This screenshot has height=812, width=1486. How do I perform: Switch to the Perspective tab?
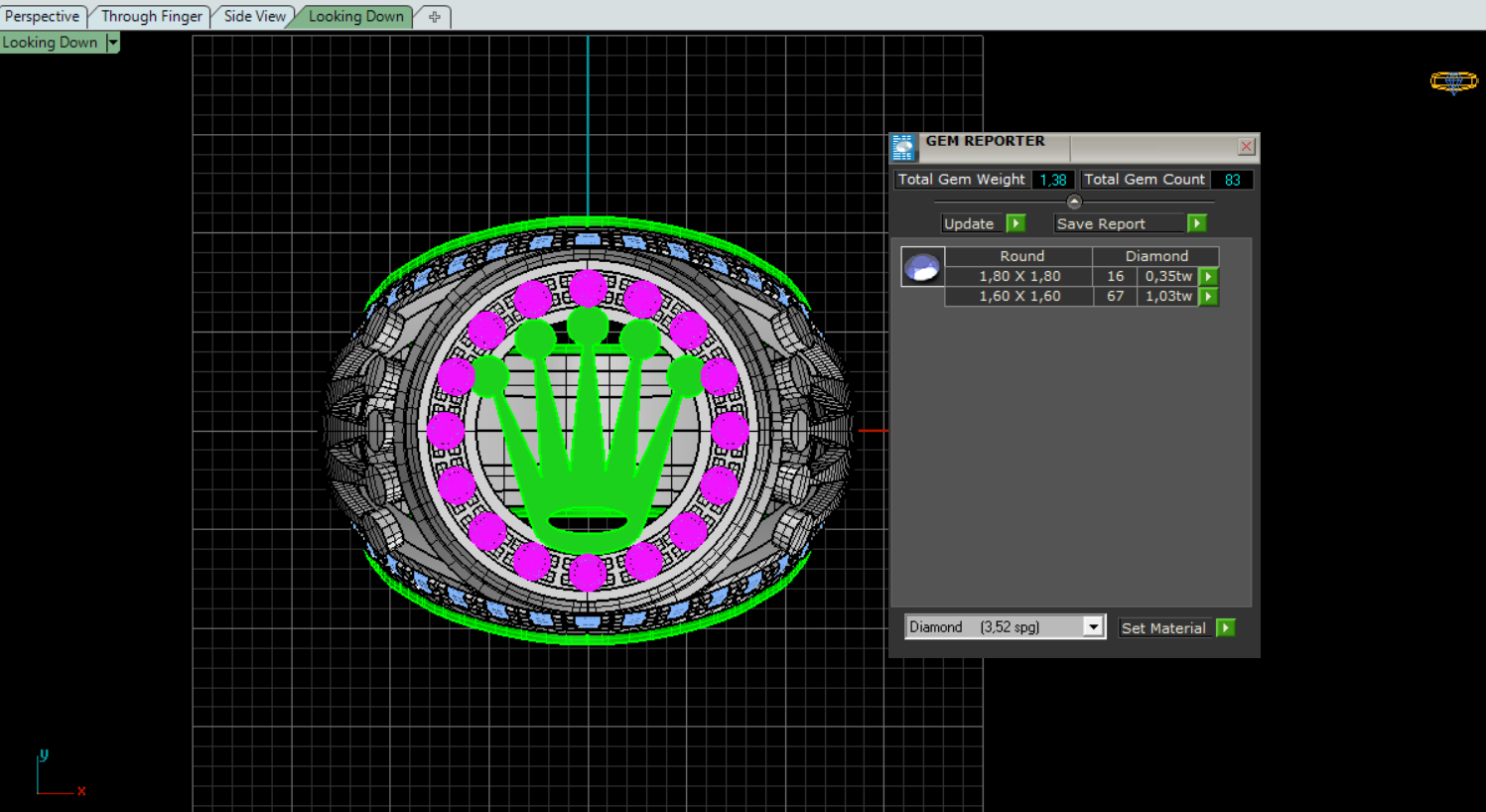coord(42,17)
